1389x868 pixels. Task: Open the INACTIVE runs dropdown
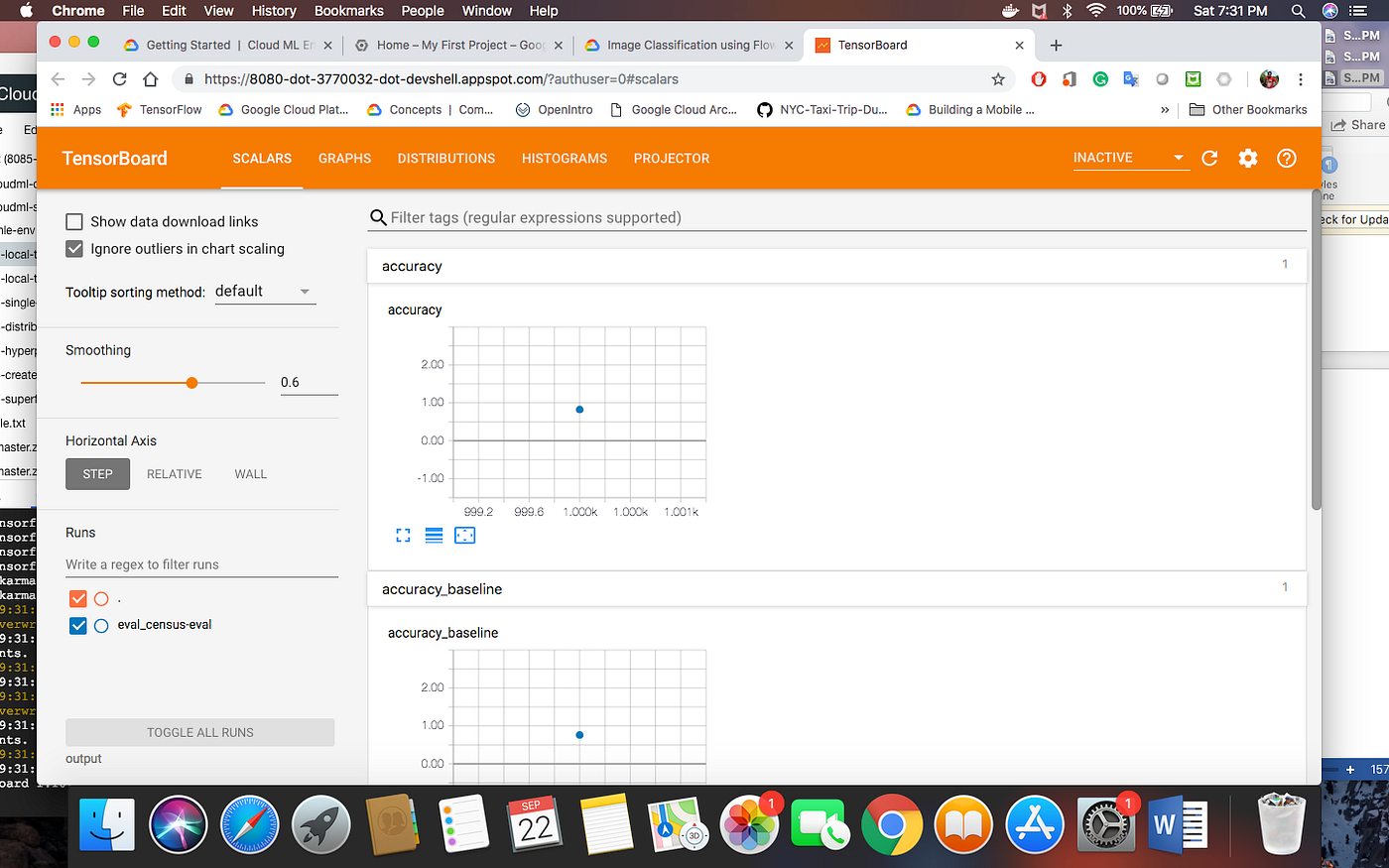(x=1130, y=157)
